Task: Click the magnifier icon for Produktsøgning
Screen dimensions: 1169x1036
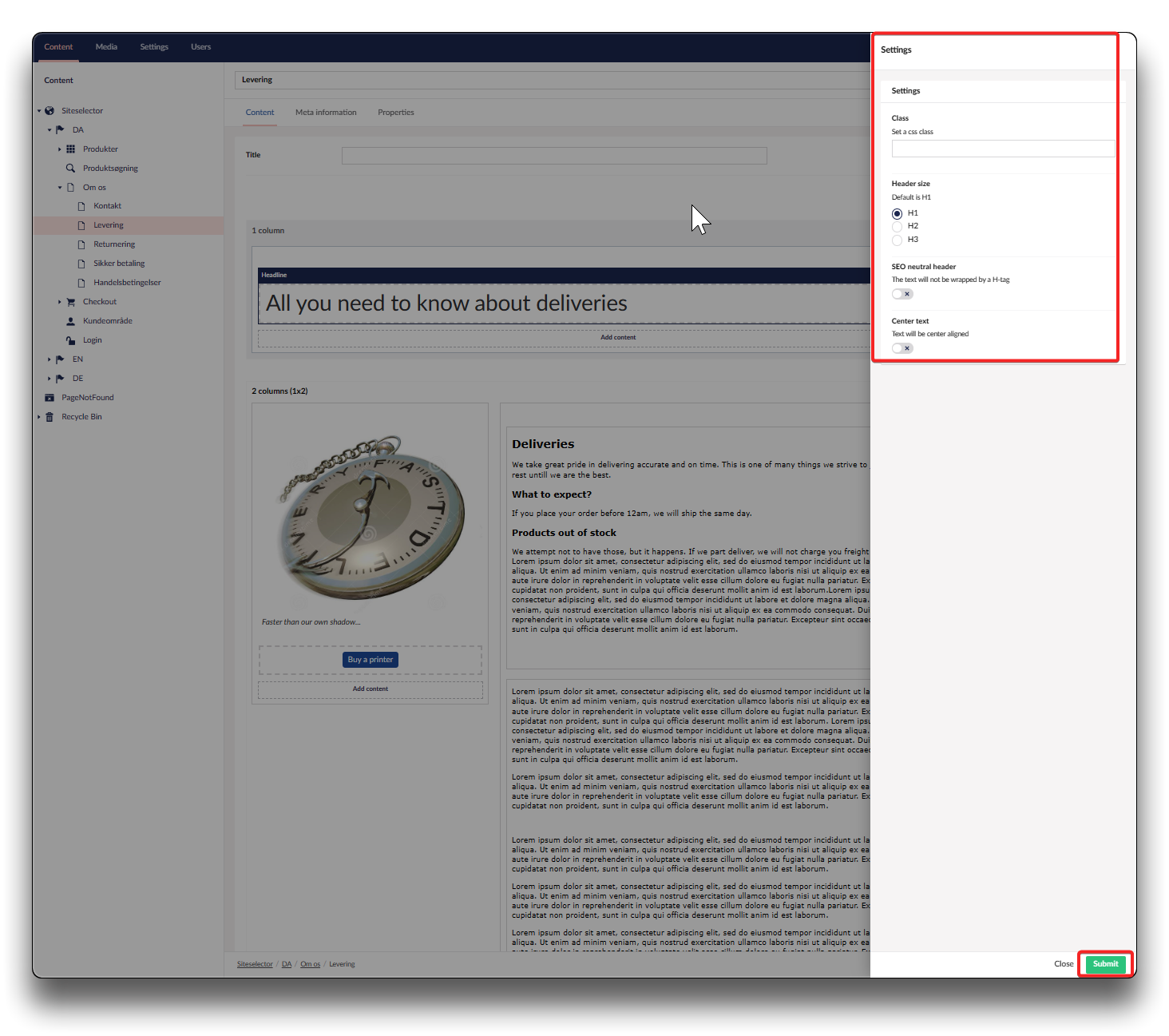Action: click(x=71, y=169)
